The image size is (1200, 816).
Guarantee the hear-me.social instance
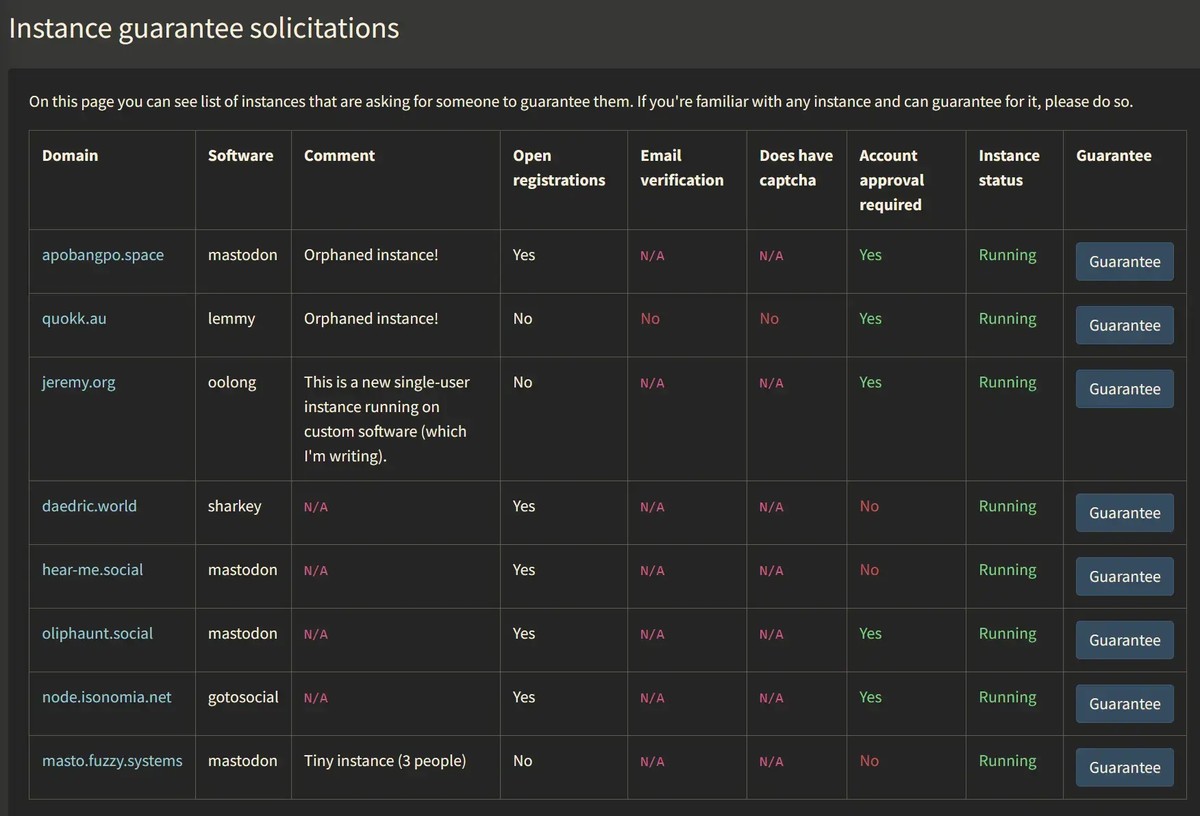click(x=1124, y=577)
